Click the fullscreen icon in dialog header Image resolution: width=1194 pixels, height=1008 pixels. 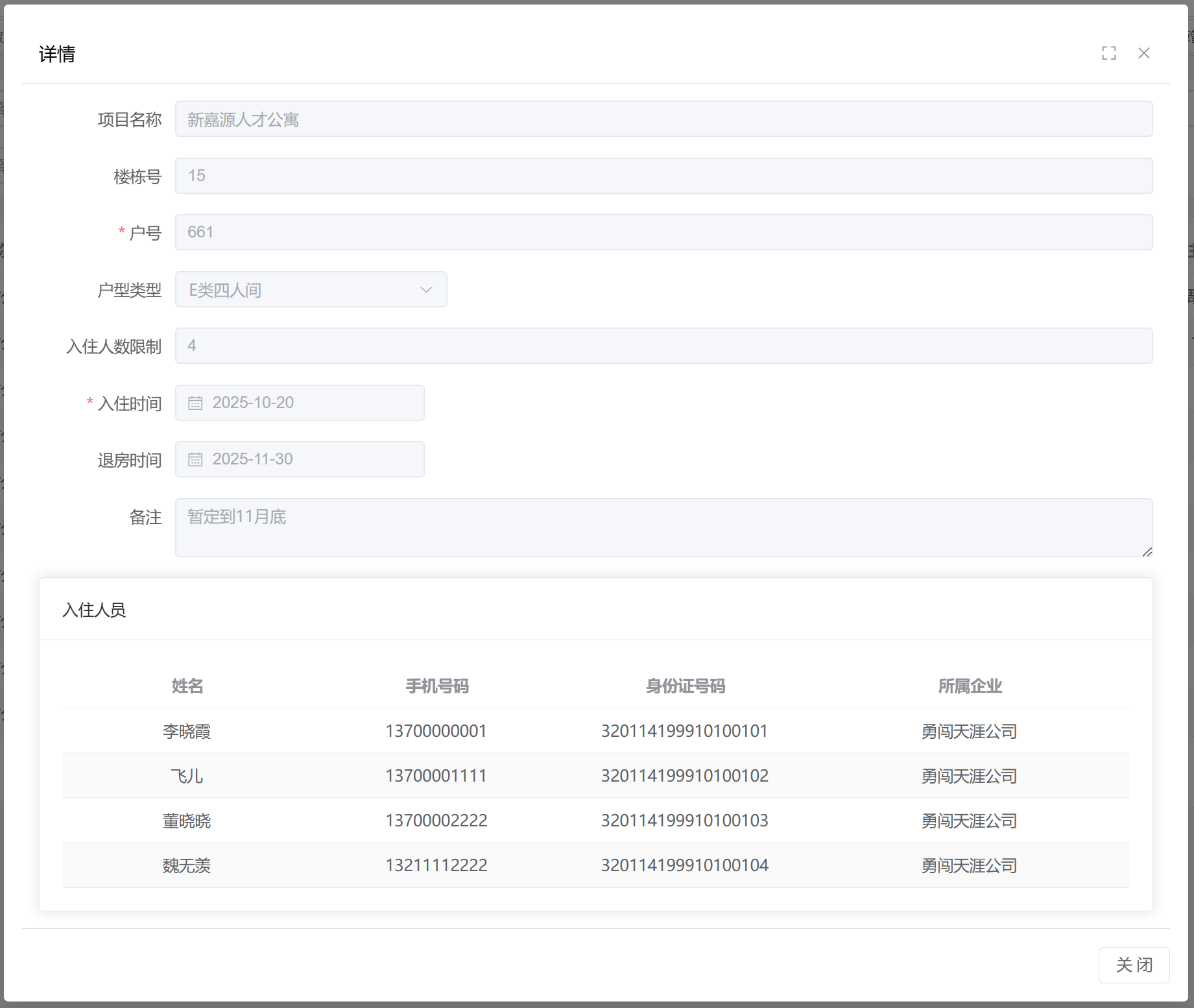pos(1108,53)
